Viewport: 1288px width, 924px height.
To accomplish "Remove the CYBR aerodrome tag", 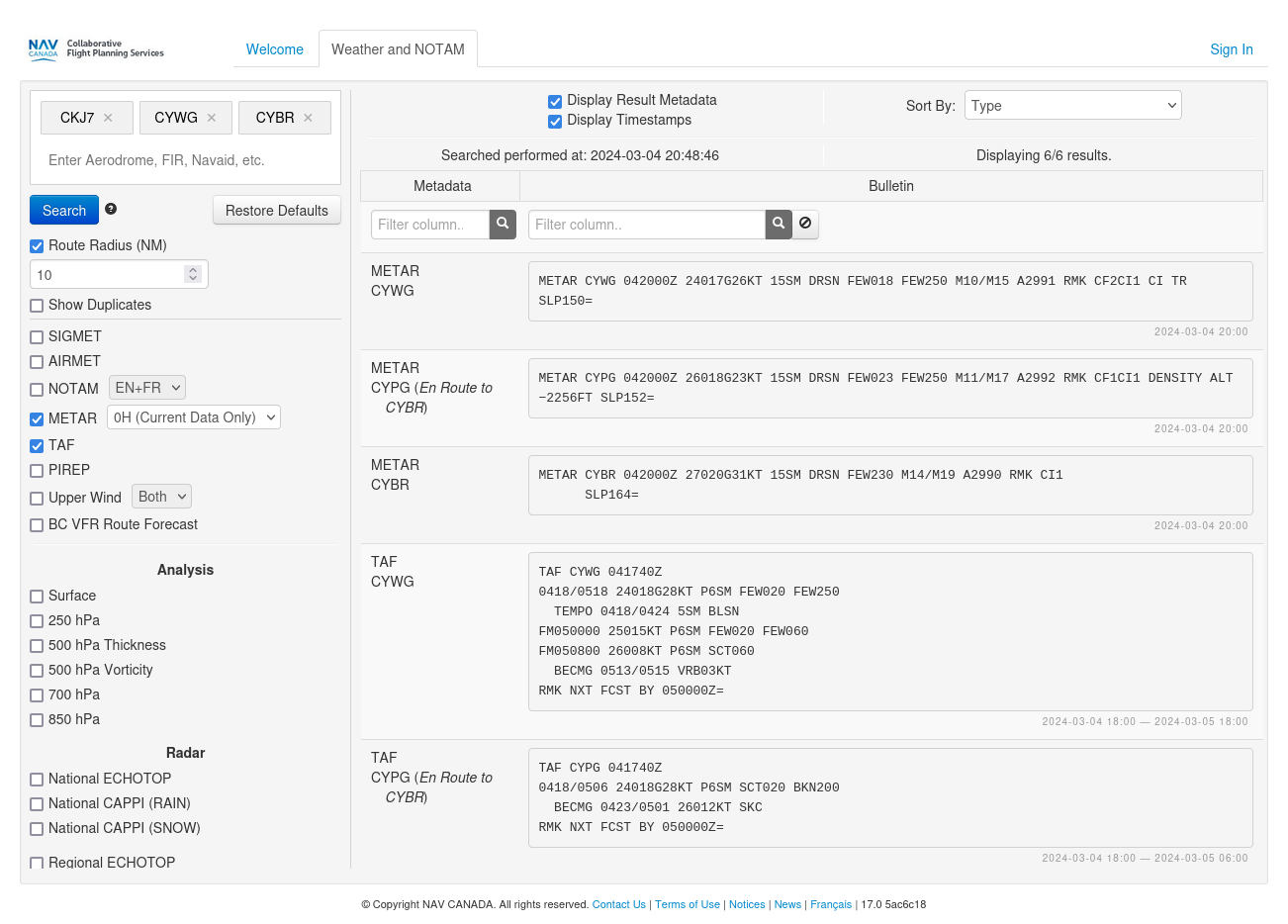I will pos(309,118).
